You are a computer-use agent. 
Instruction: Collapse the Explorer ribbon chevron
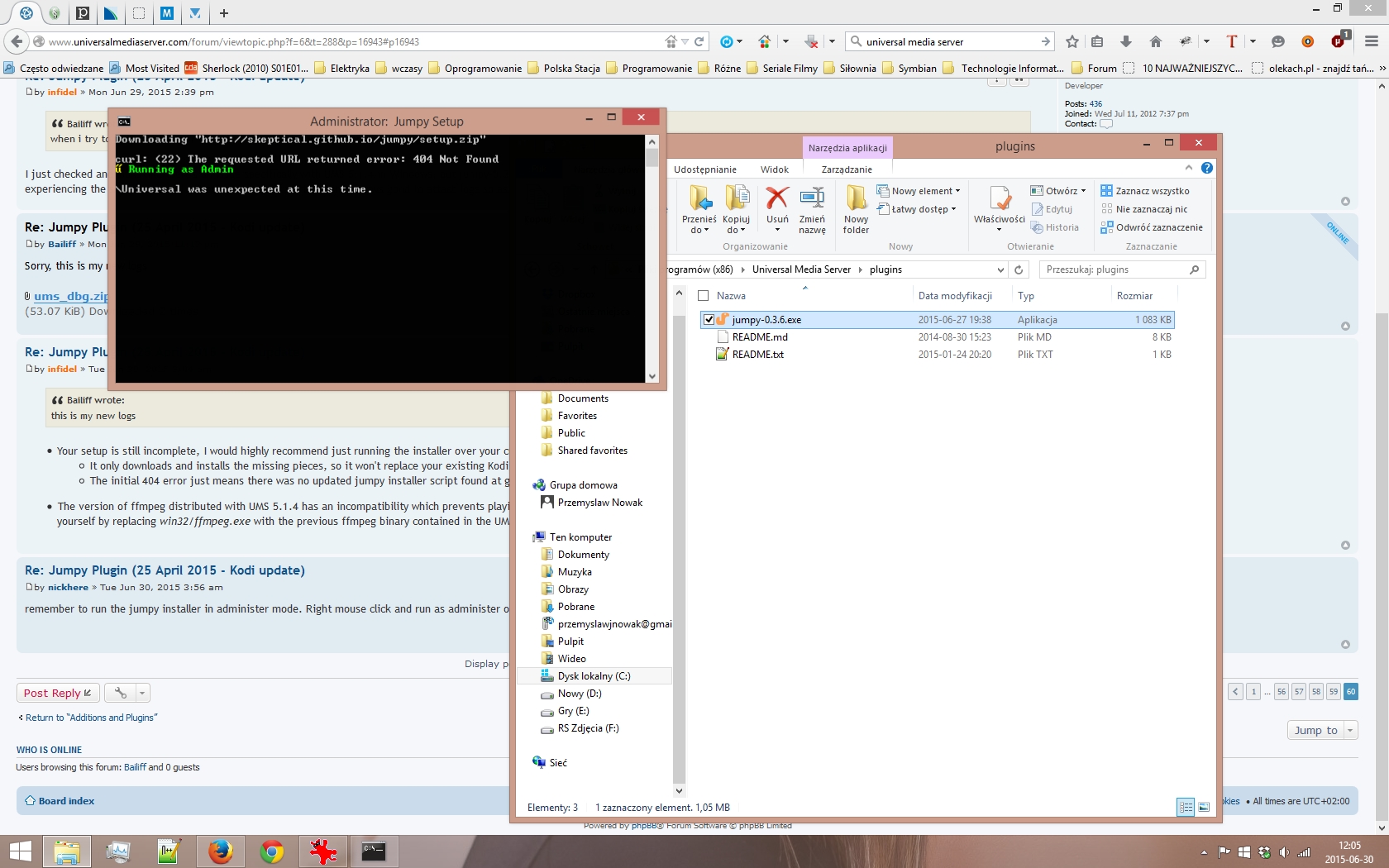(1189, 168)
